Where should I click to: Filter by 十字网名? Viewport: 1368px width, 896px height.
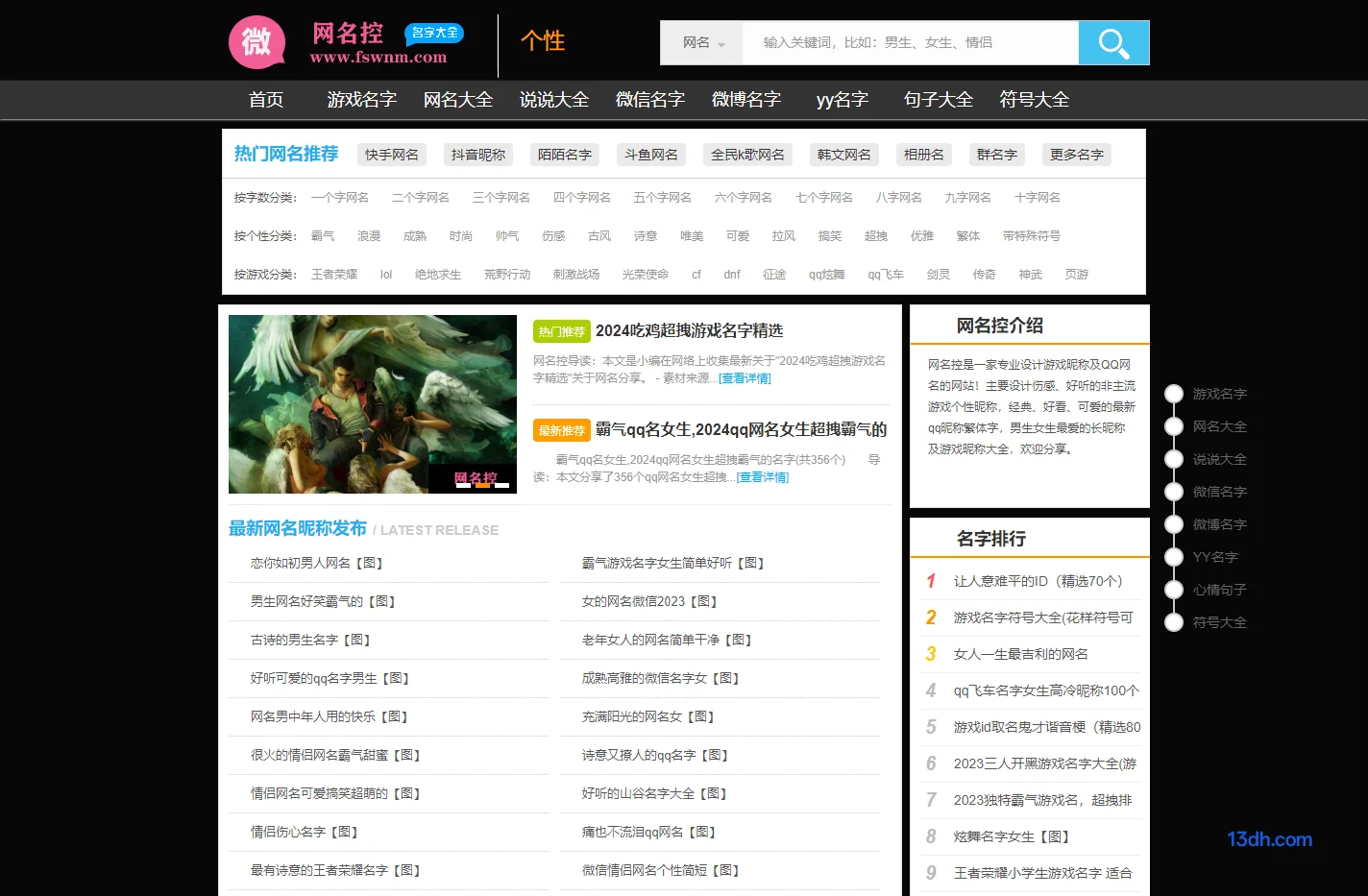click(1038, 198)
